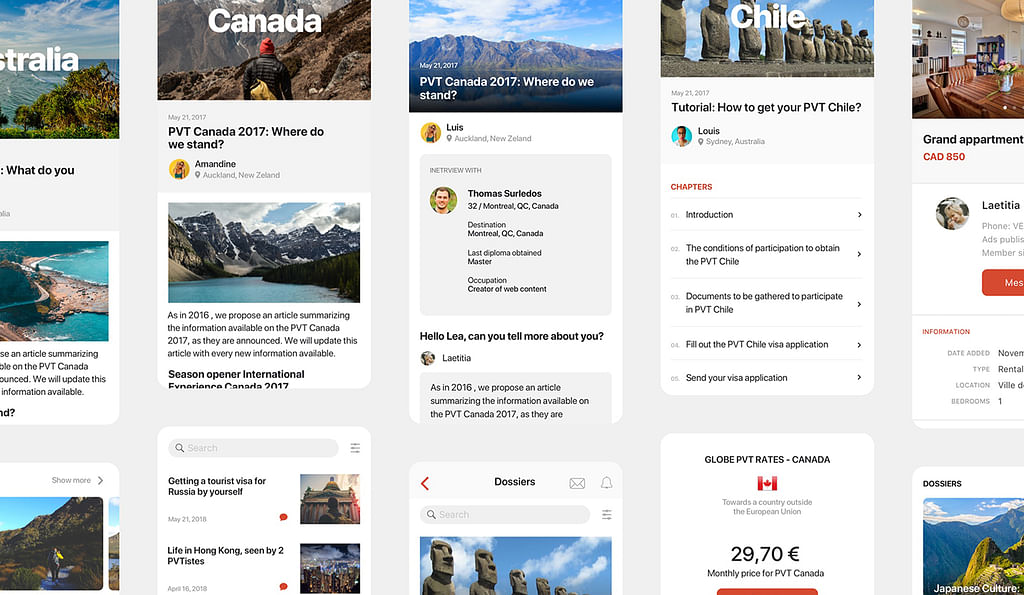Click Louis's avatar under the Chile tutorial title
Viewport: 1024px width, 595px height.
682,136
